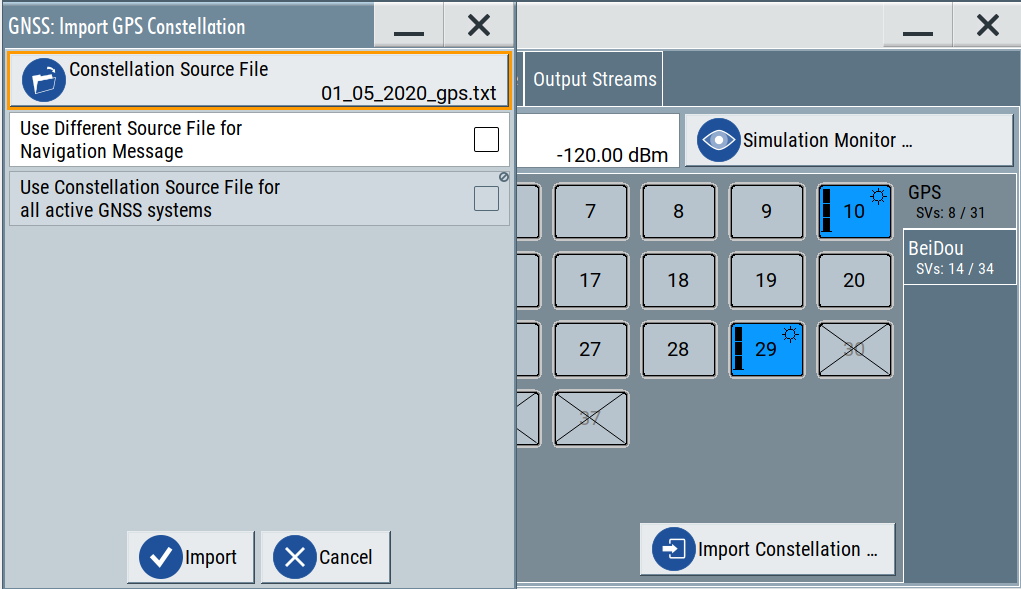
Task: Click the signal level bar on satellite 29
Action: coord(738,349)
